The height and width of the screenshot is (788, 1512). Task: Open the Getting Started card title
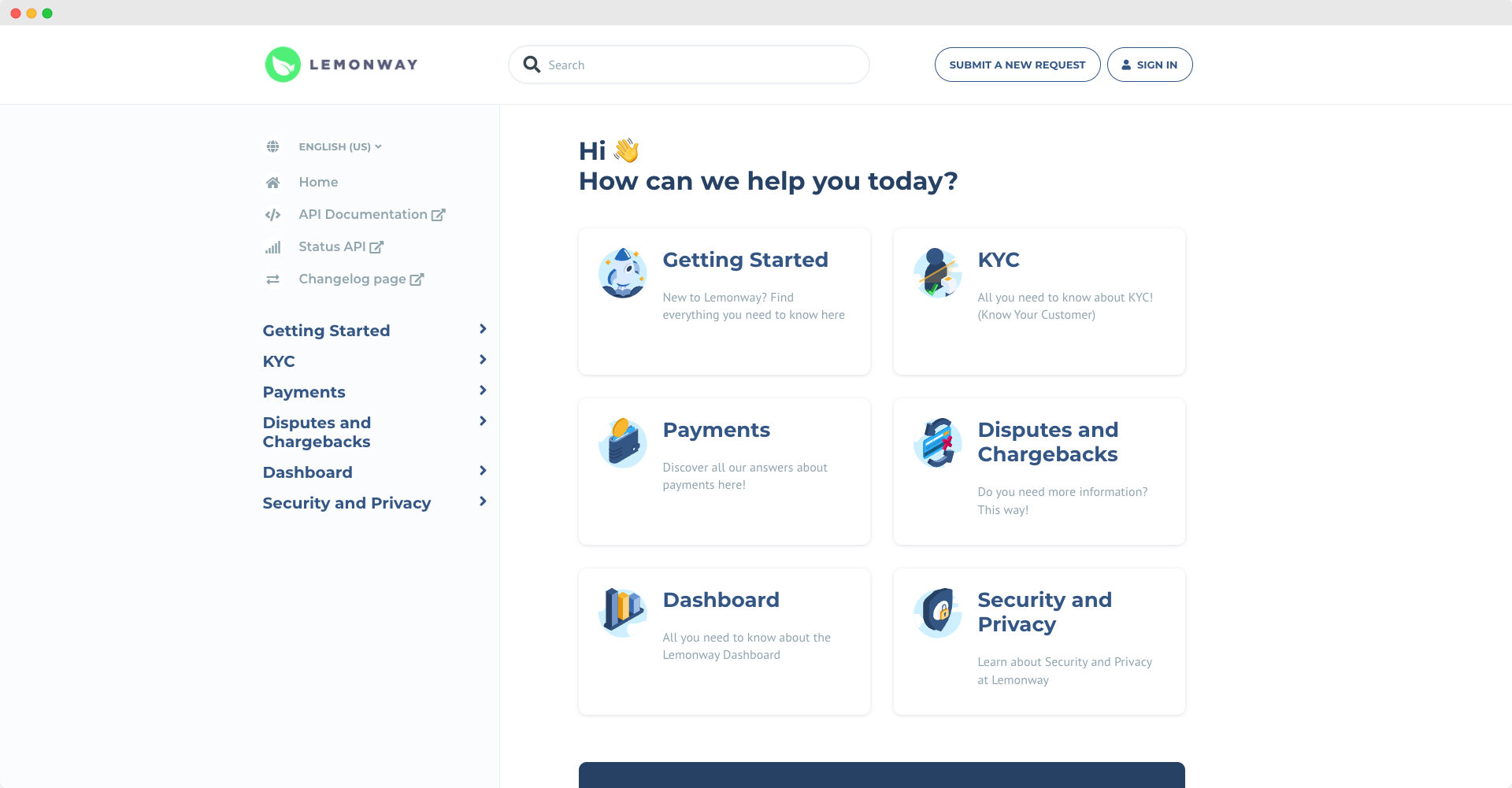tap(745, 260)
